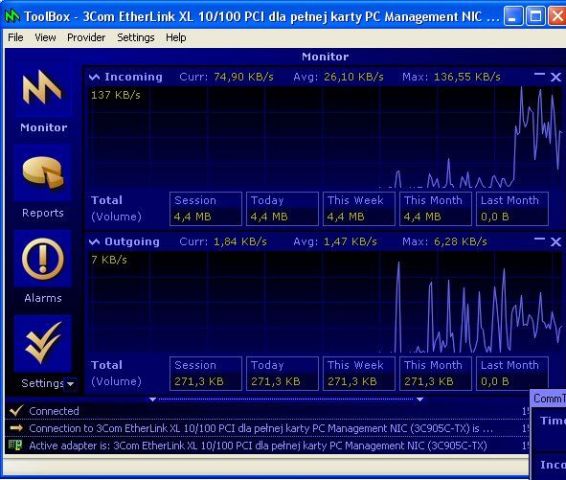Click the 137 KB/s scale label

[x=116, y=95]
